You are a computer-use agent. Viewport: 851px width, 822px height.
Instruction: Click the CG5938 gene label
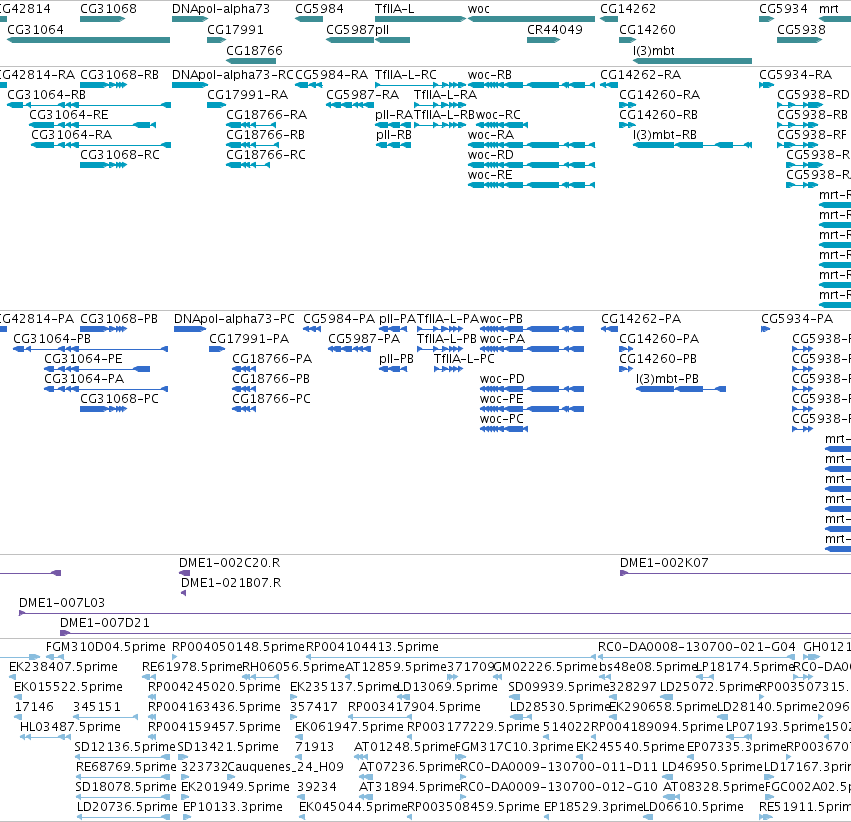(x=801, y=30)
